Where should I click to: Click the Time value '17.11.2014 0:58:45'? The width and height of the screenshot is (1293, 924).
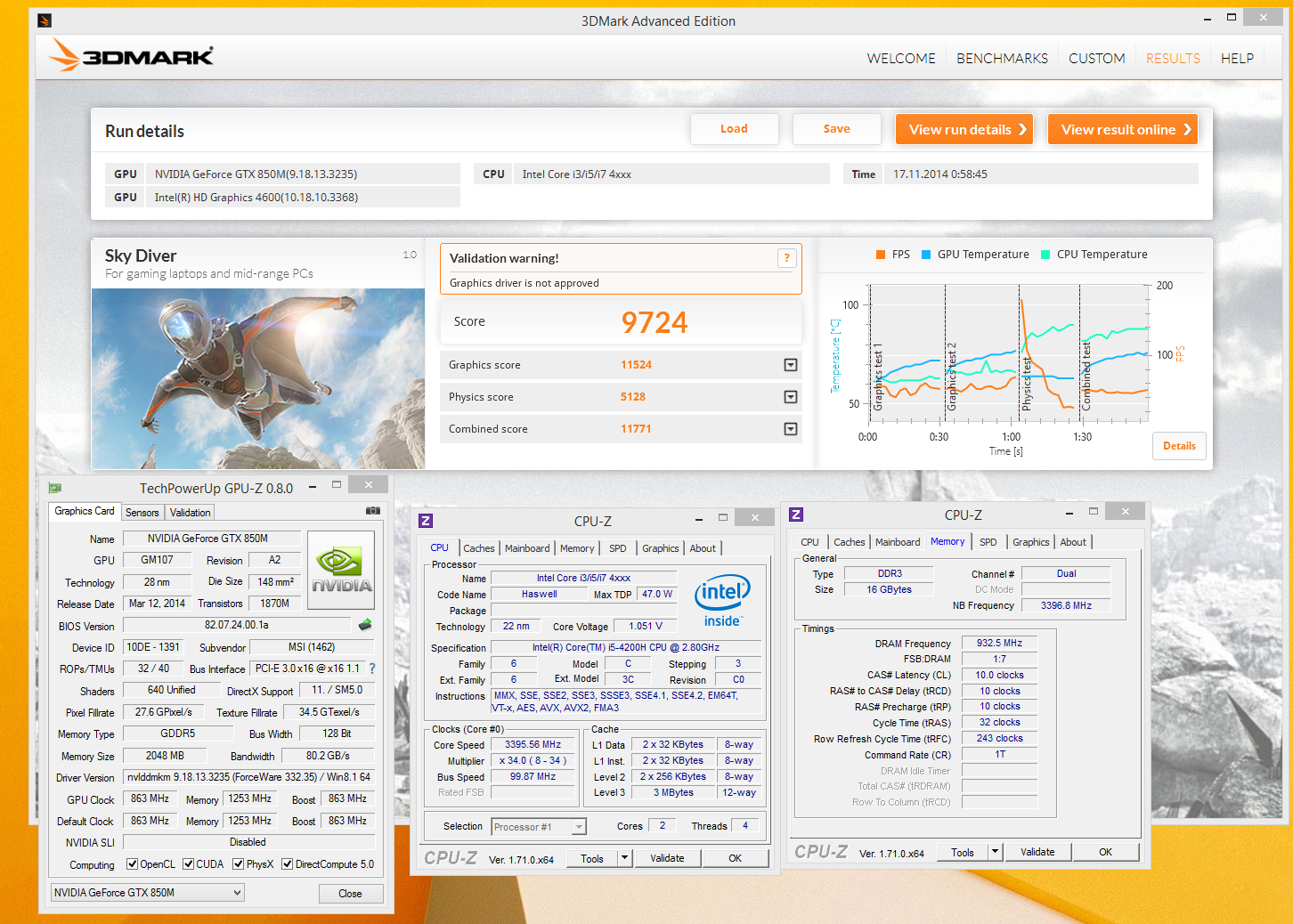pyautogui.click(x=940, y=174)
